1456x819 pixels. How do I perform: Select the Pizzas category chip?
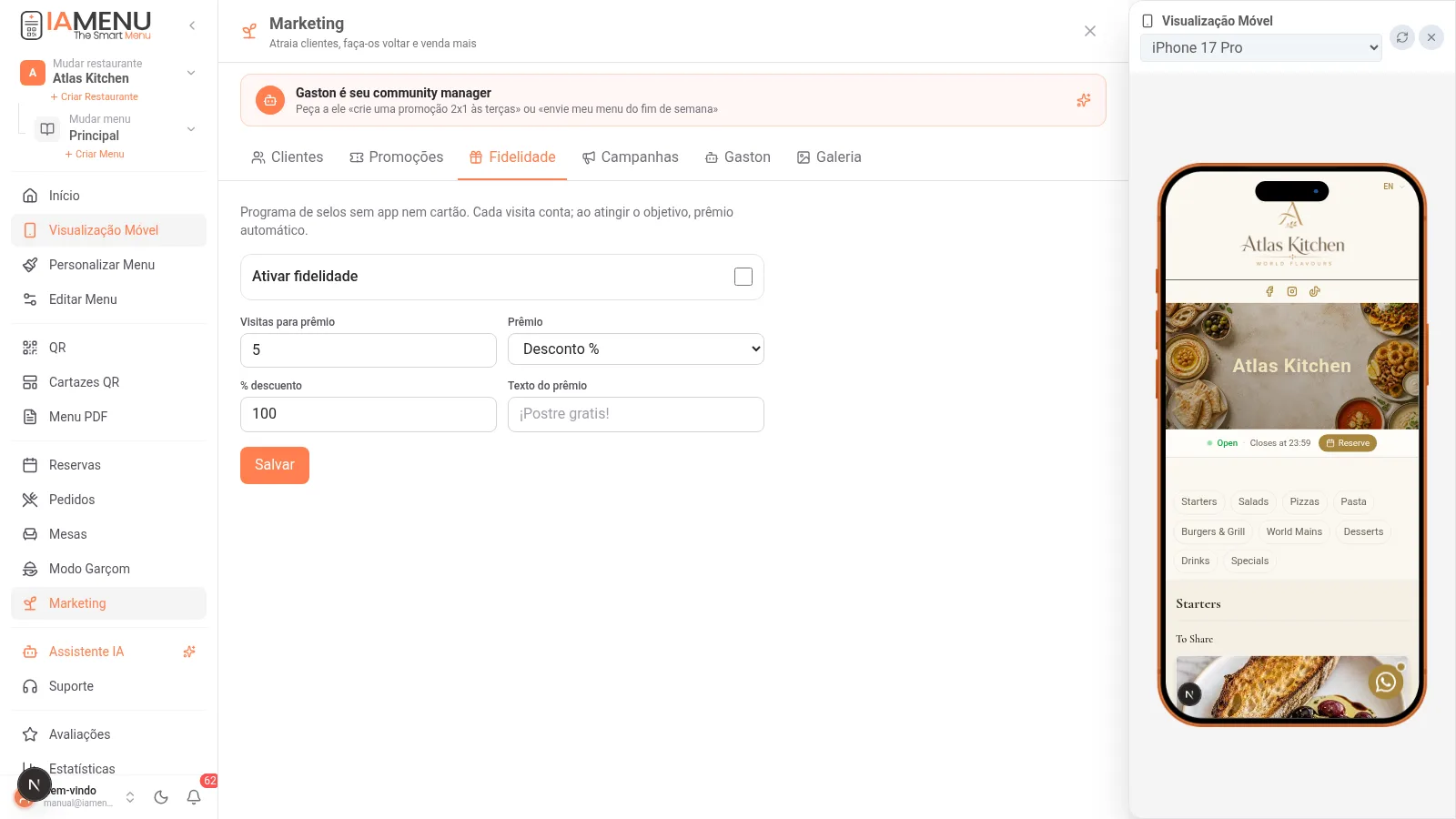[x=1304, y=502]
